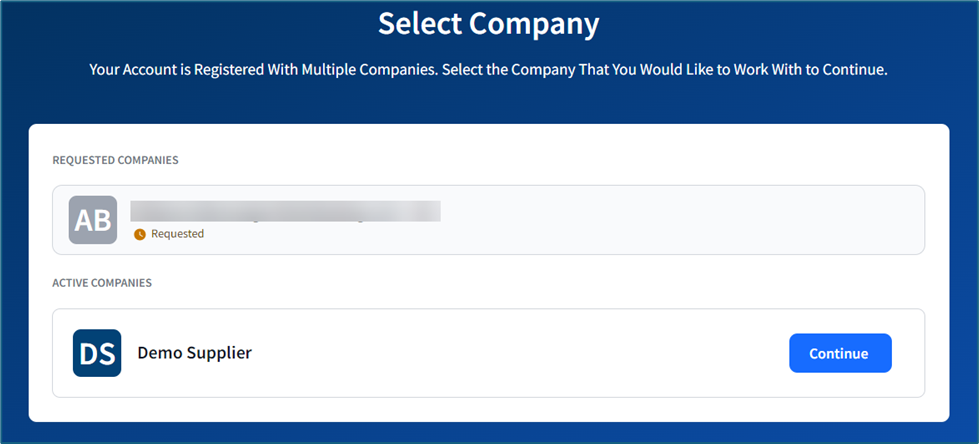The width and height of the screenshot is (979, 444).
Task: Click the letters AB inside the avatar
Action: coord(93,220)
